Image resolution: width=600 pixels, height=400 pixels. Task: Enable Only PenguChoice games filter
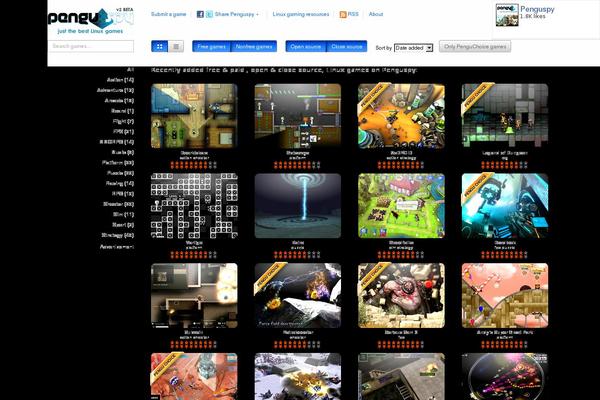click(x=475, y=47)
